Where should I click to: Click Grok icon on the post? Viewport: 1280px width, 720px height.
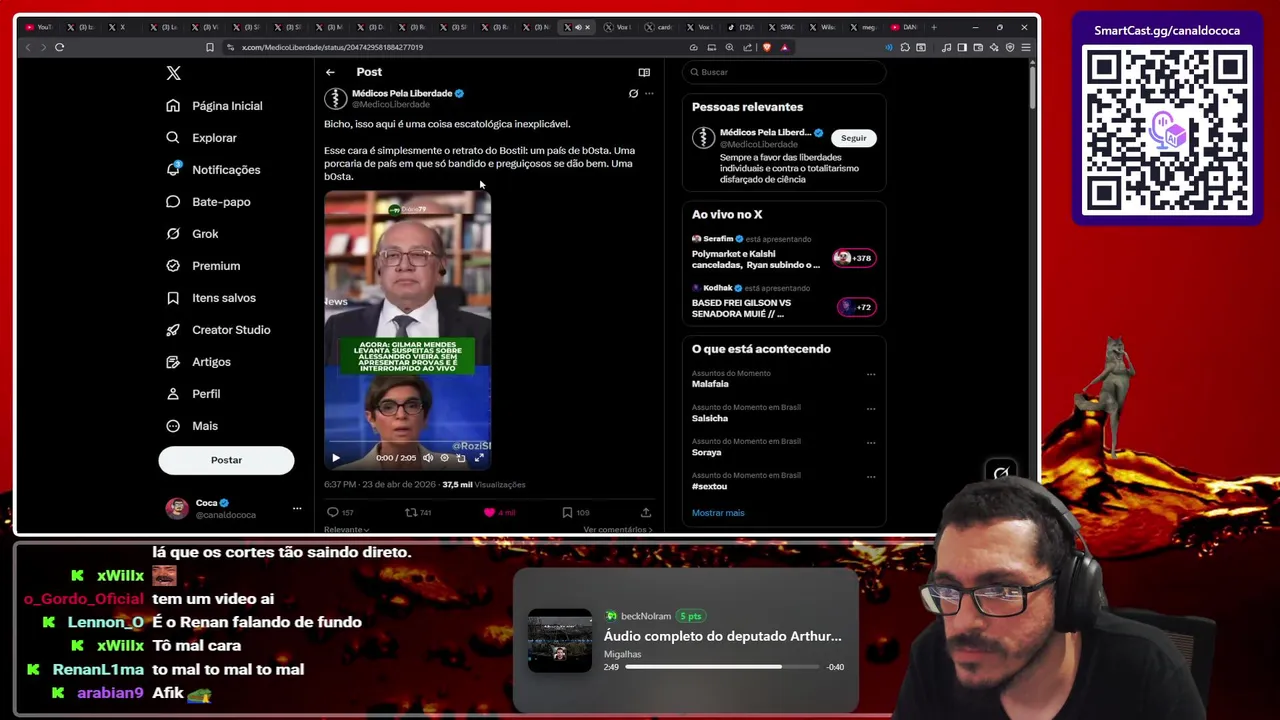(633, 93)
